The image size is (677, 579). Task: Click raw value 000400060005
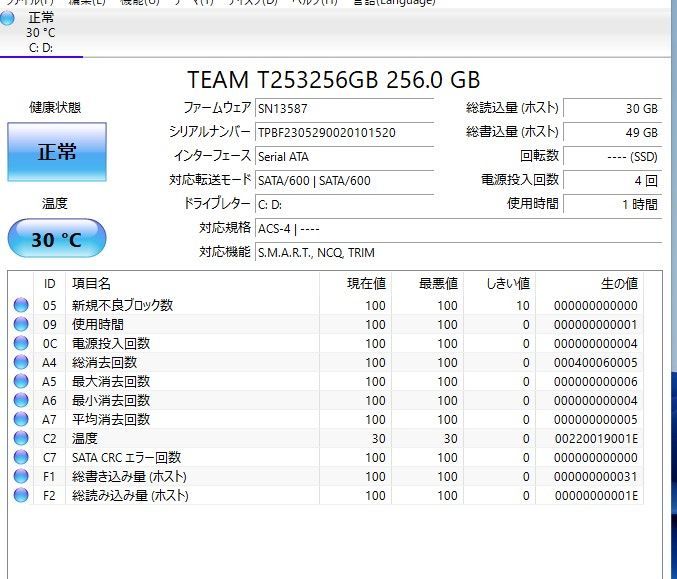pyautogui.click(x=596, y=363)
